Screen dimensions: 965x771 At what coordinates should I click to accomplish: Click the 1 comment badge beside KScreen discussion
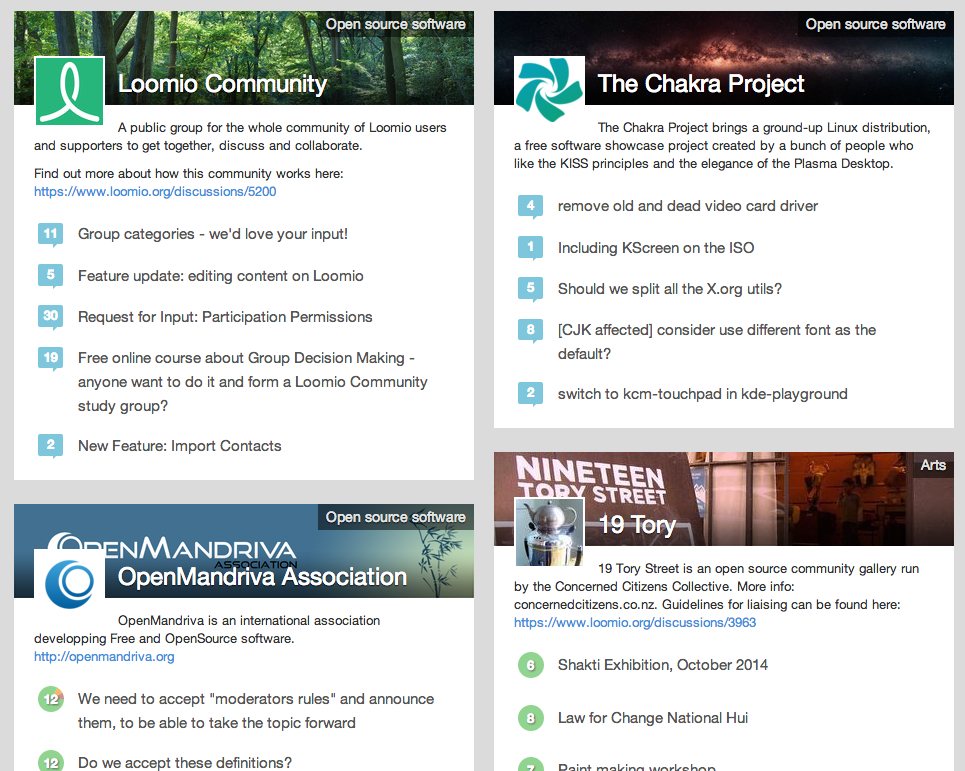coord(531,247)
